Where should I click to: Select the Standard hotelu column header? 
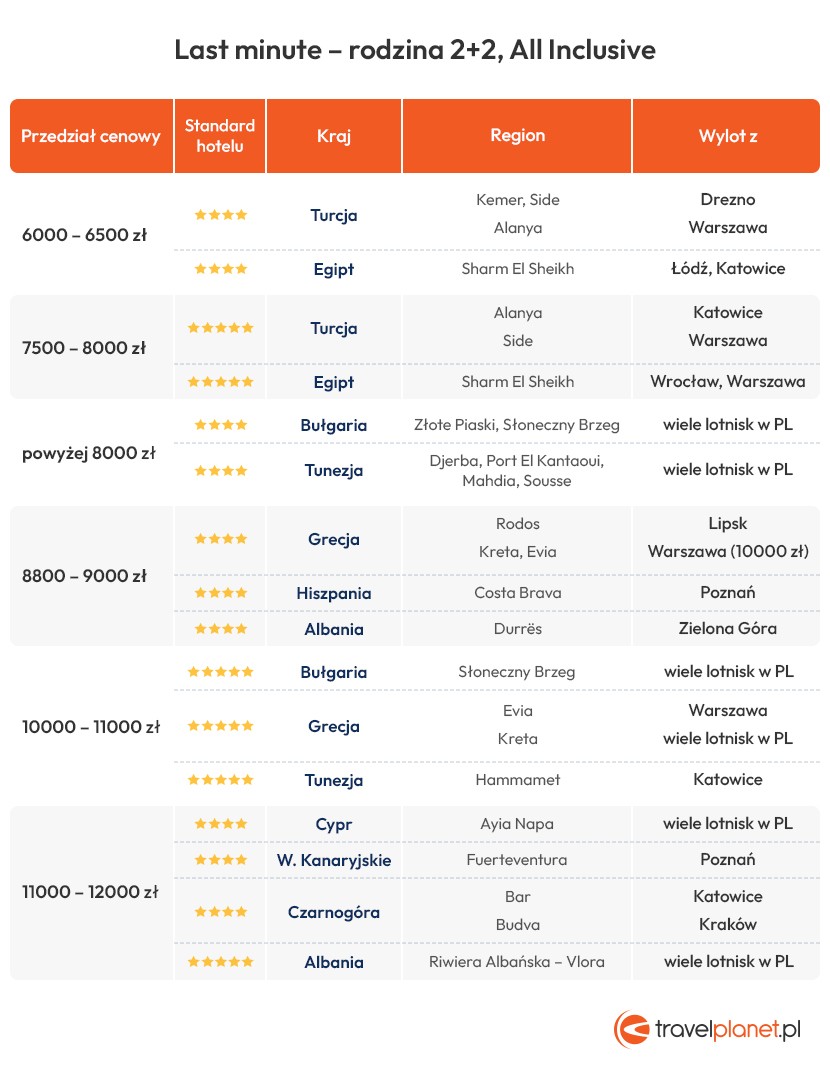[x=220, y=136]
